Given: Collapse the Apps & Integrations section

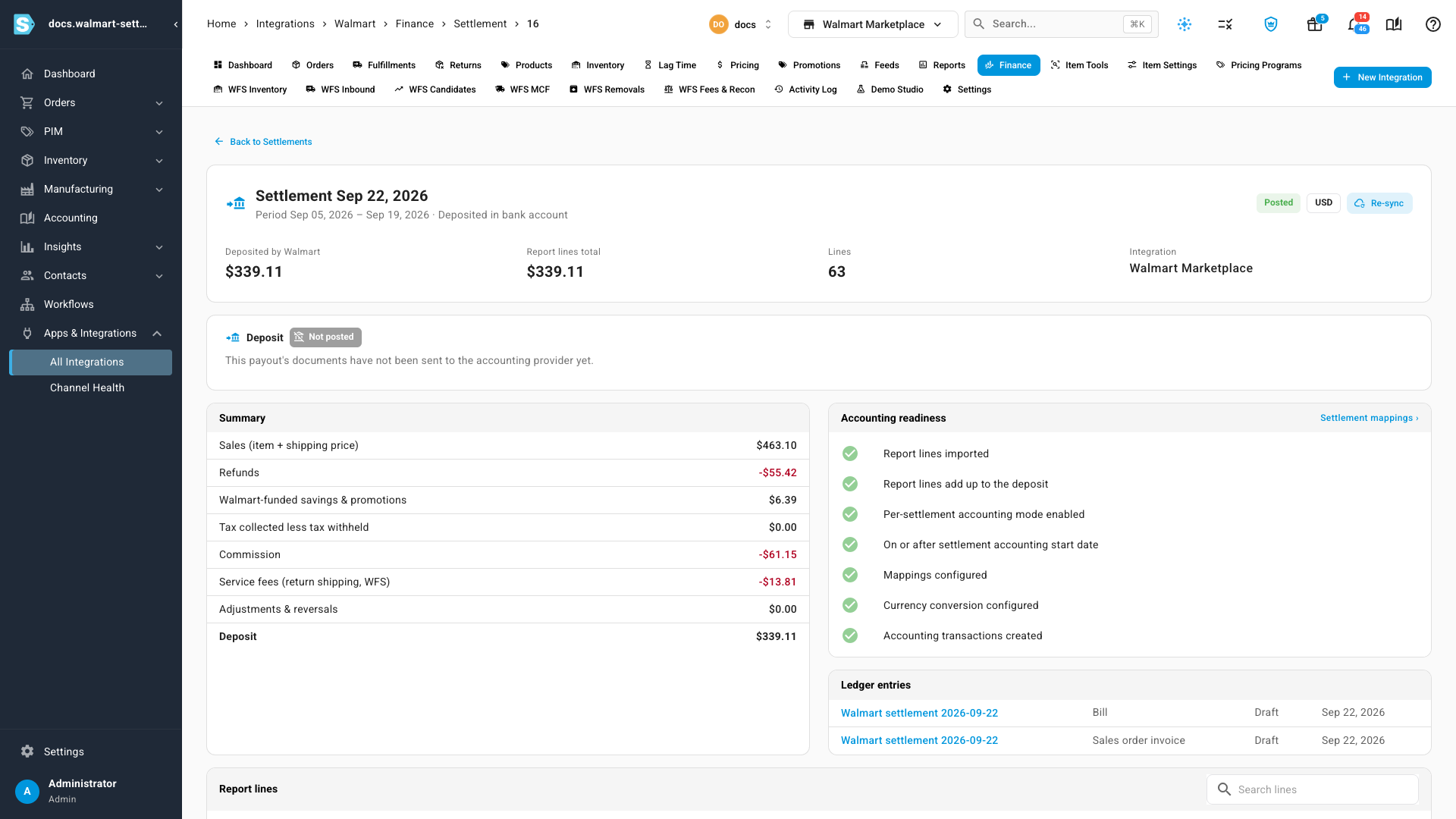Looking at the screenshot, I should [x=91, y=333].
